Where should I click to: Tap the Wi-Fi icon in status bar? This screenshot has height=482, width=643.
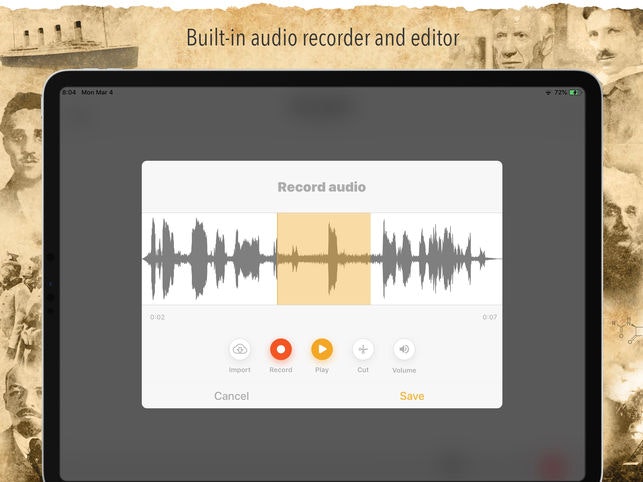click(548, 93)
